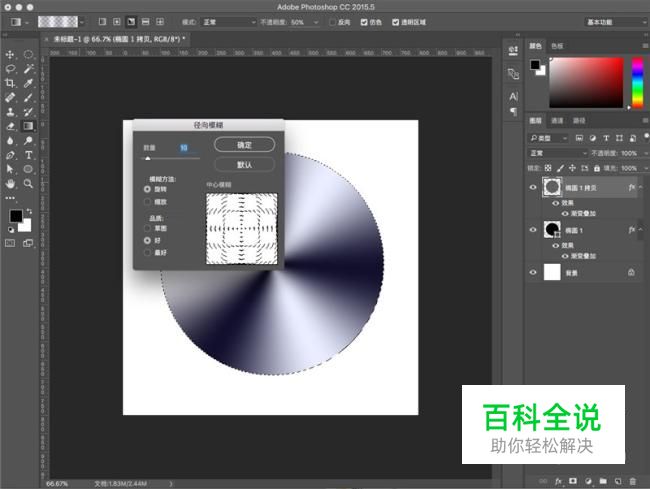Select the Hand tool
650x489 pixels.
click(x=10, y=183)
